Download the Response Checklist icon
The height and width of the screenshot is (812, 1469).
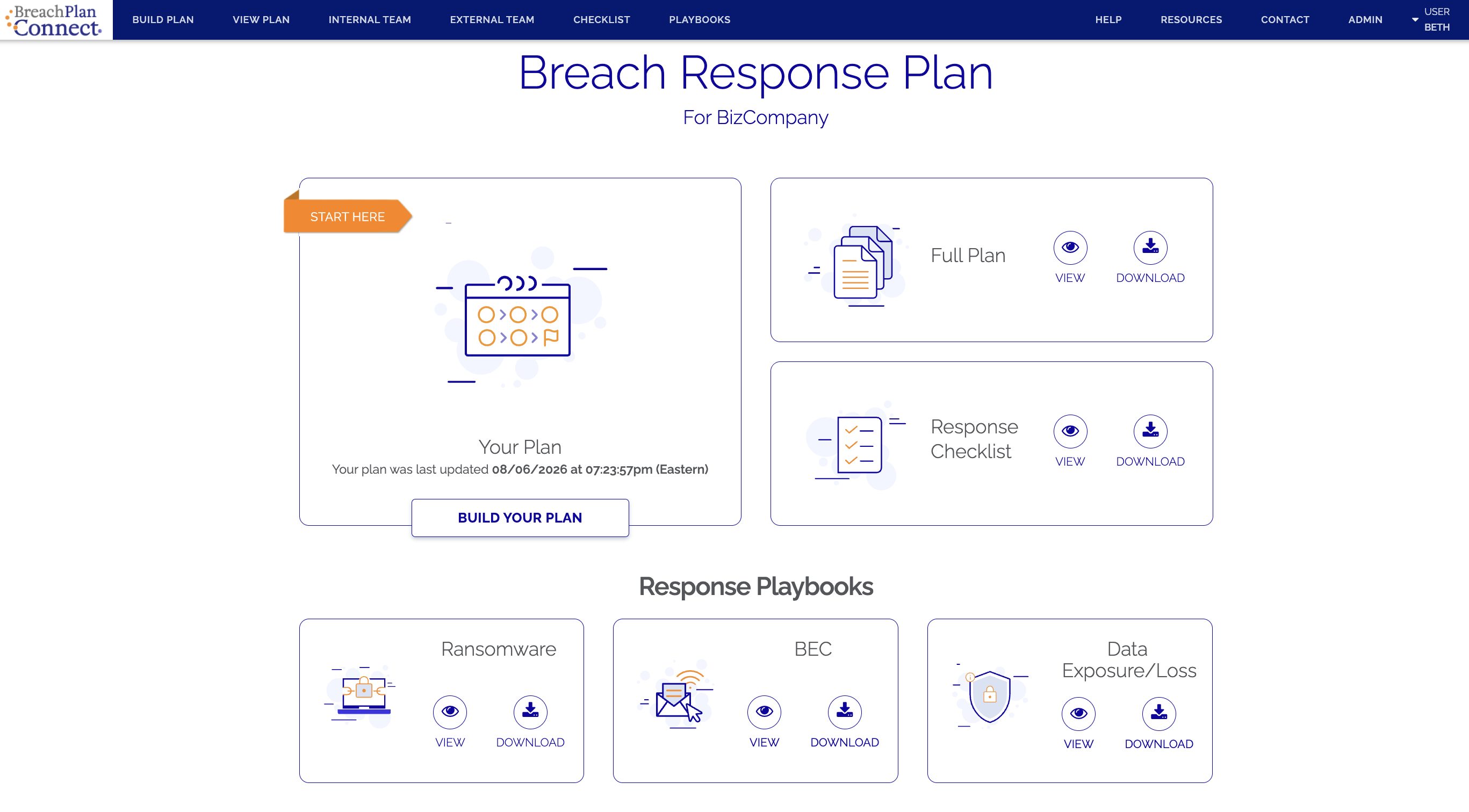(1150, 431)
